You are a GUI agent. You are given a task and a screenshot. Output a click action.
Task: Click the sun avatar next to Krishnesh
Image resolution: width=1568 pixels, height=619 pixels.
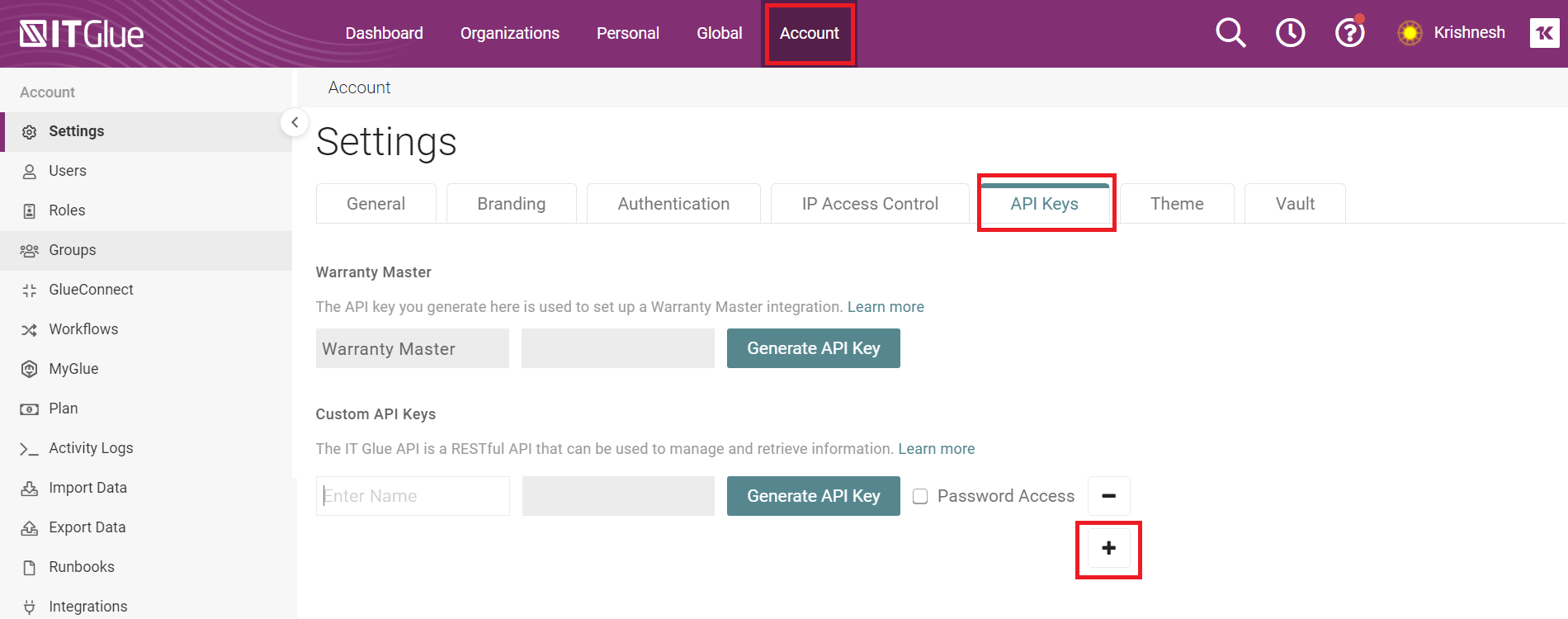pos(1410,33)
